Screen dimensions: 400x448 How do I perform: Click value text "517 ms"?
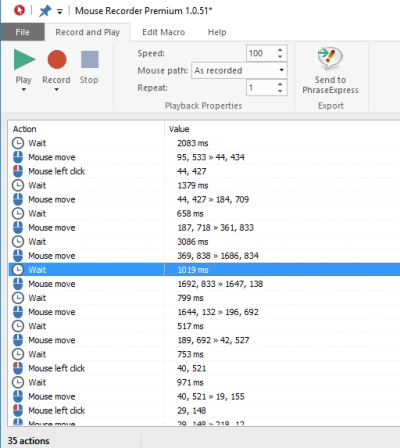point(190,326)
